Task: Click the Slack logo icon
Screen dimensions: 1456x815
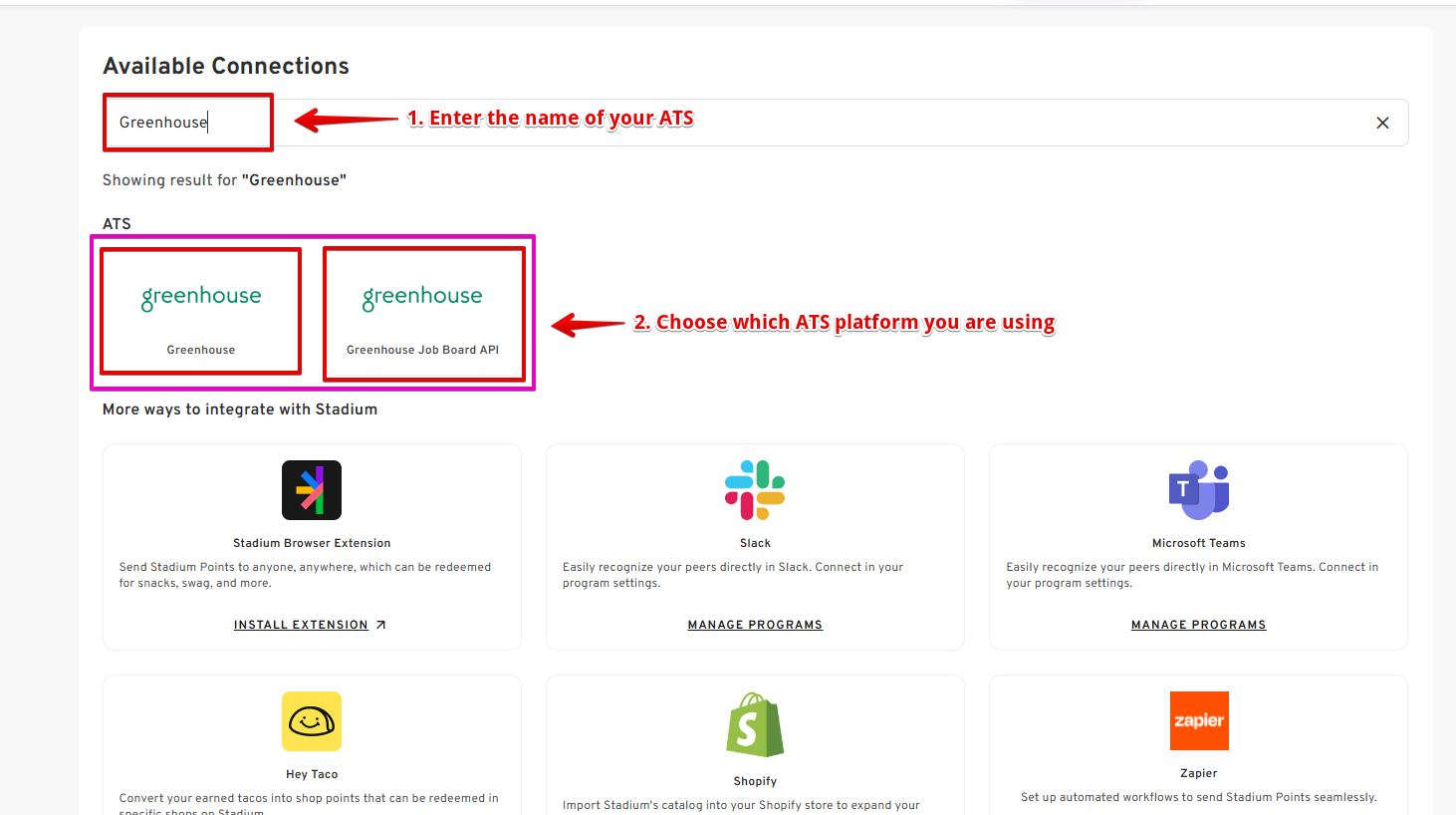Action: [755, 490]
